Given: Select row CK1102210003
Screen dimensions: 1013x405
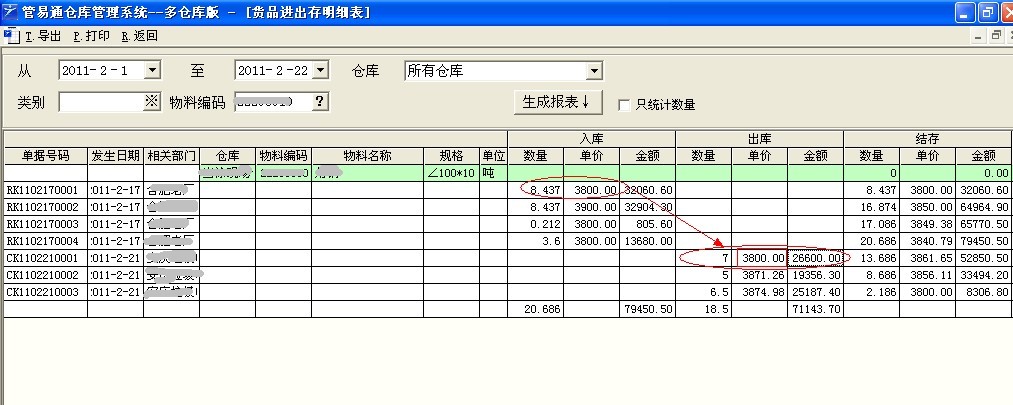Looking at the screenshot, I should (507, 292).
